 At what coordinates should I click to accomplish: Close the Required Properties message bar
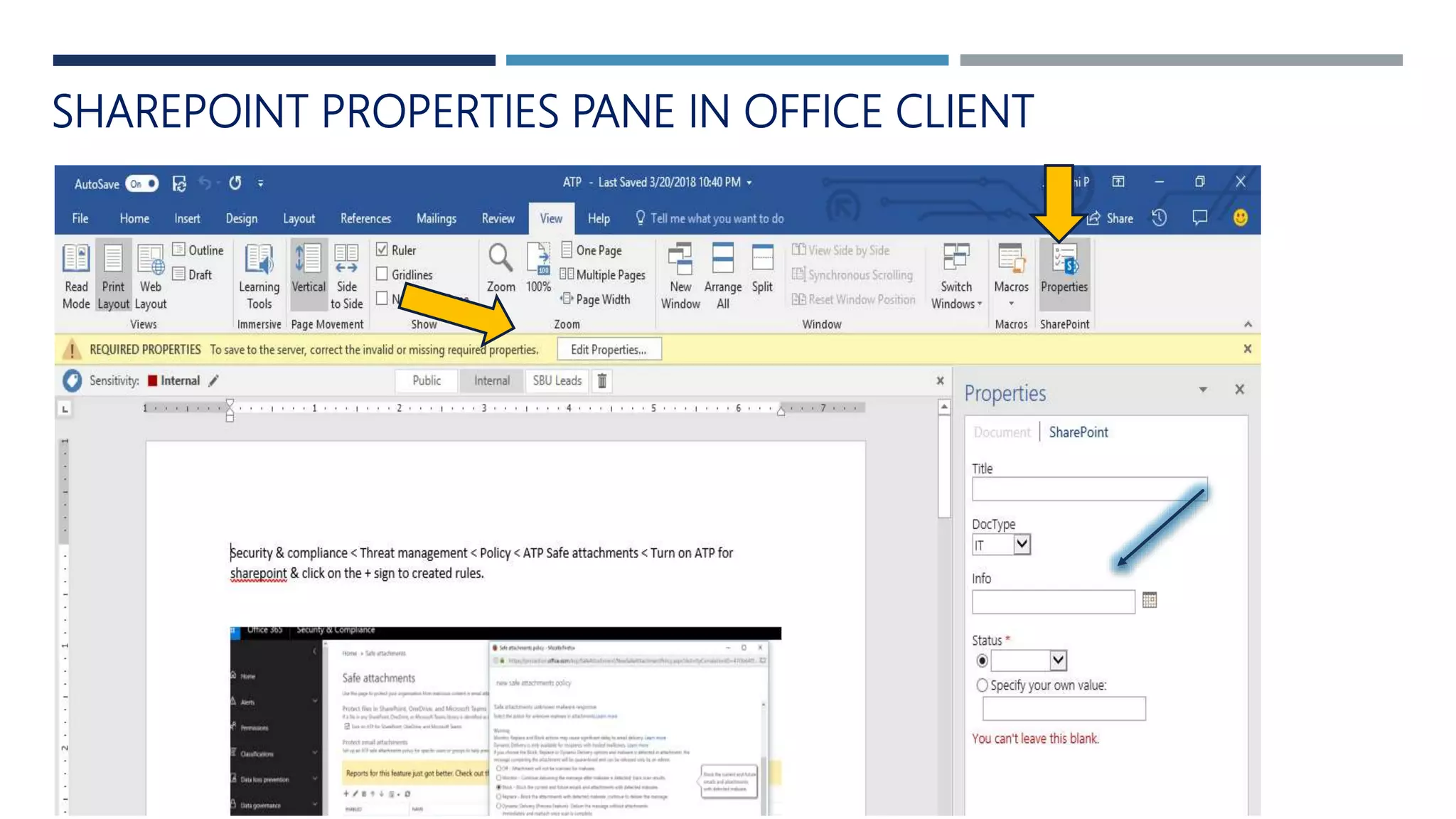pos(1247,349)
